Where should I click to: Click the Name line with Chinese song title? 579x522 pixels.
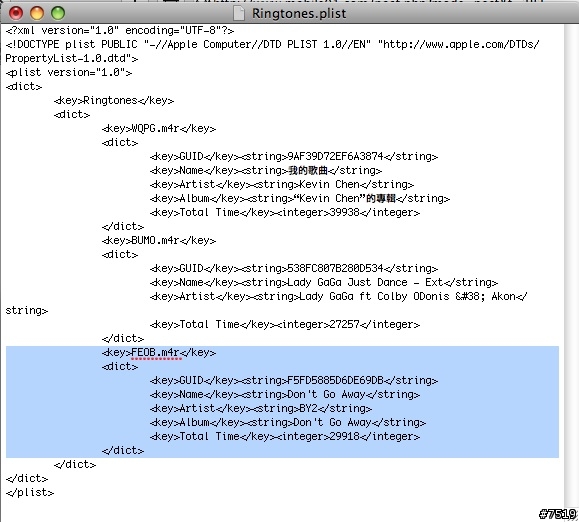click(x=265, y=170)
